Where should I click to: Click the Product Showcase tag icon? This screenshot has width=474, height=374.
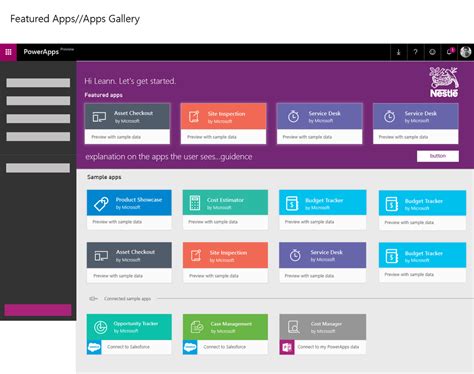(101, 203)
